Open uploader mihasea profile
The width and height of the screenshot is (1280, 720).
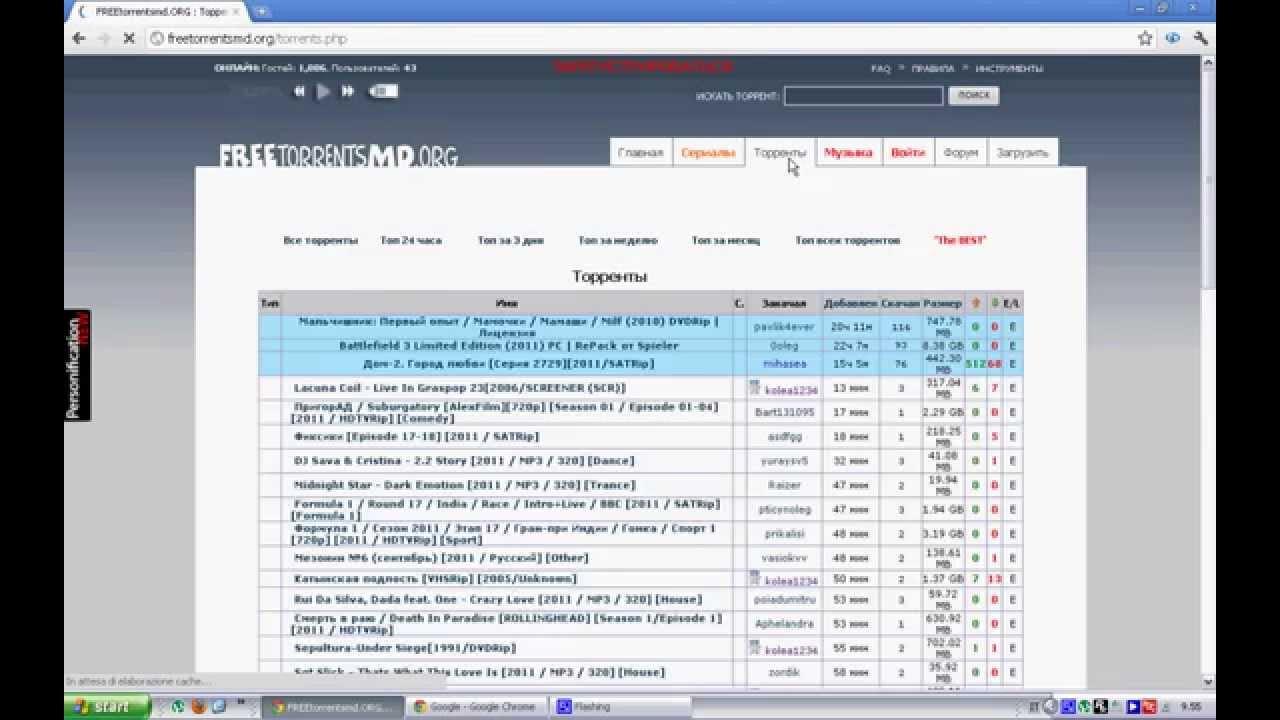tap(784, 364)
